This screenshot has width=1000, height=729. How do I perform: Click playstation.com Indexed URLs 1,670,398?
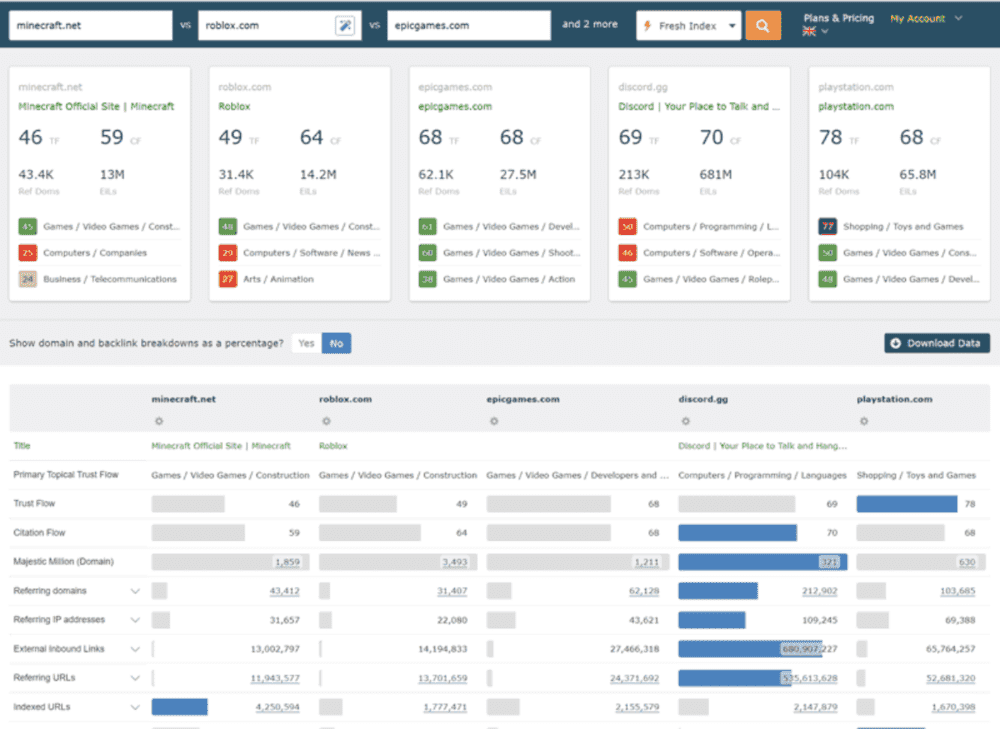tap(953, 707)
